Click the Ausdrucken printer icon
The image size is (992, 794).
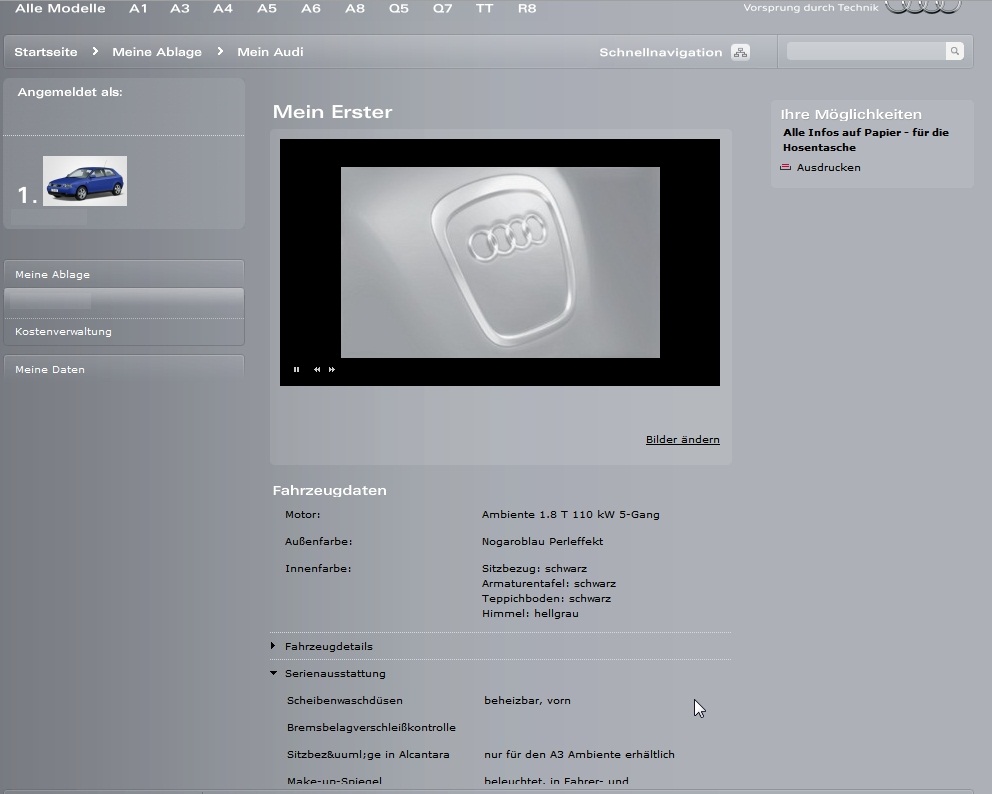pyautogui.click(x=786, y=167)
